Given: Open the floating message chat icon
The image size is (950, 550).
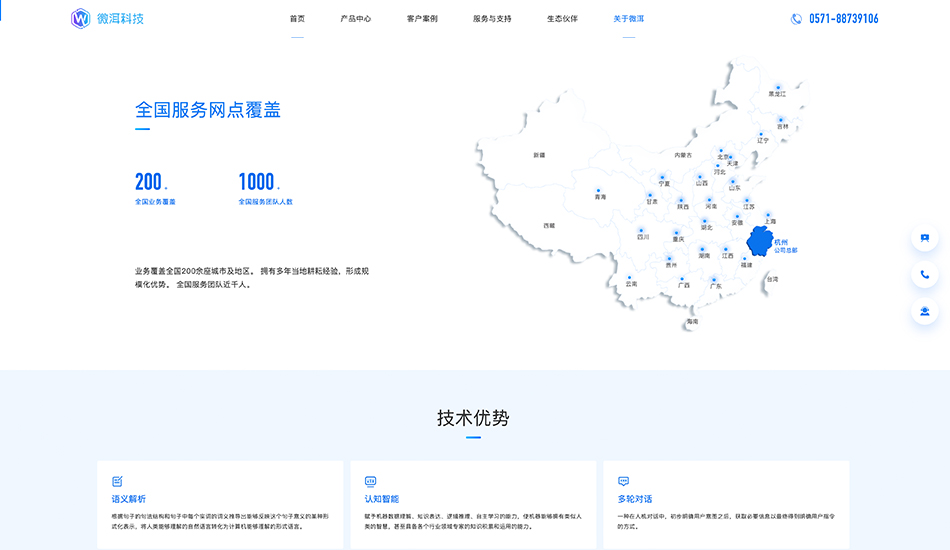Looking at the screenshot, I should click(x=924, y=238).
